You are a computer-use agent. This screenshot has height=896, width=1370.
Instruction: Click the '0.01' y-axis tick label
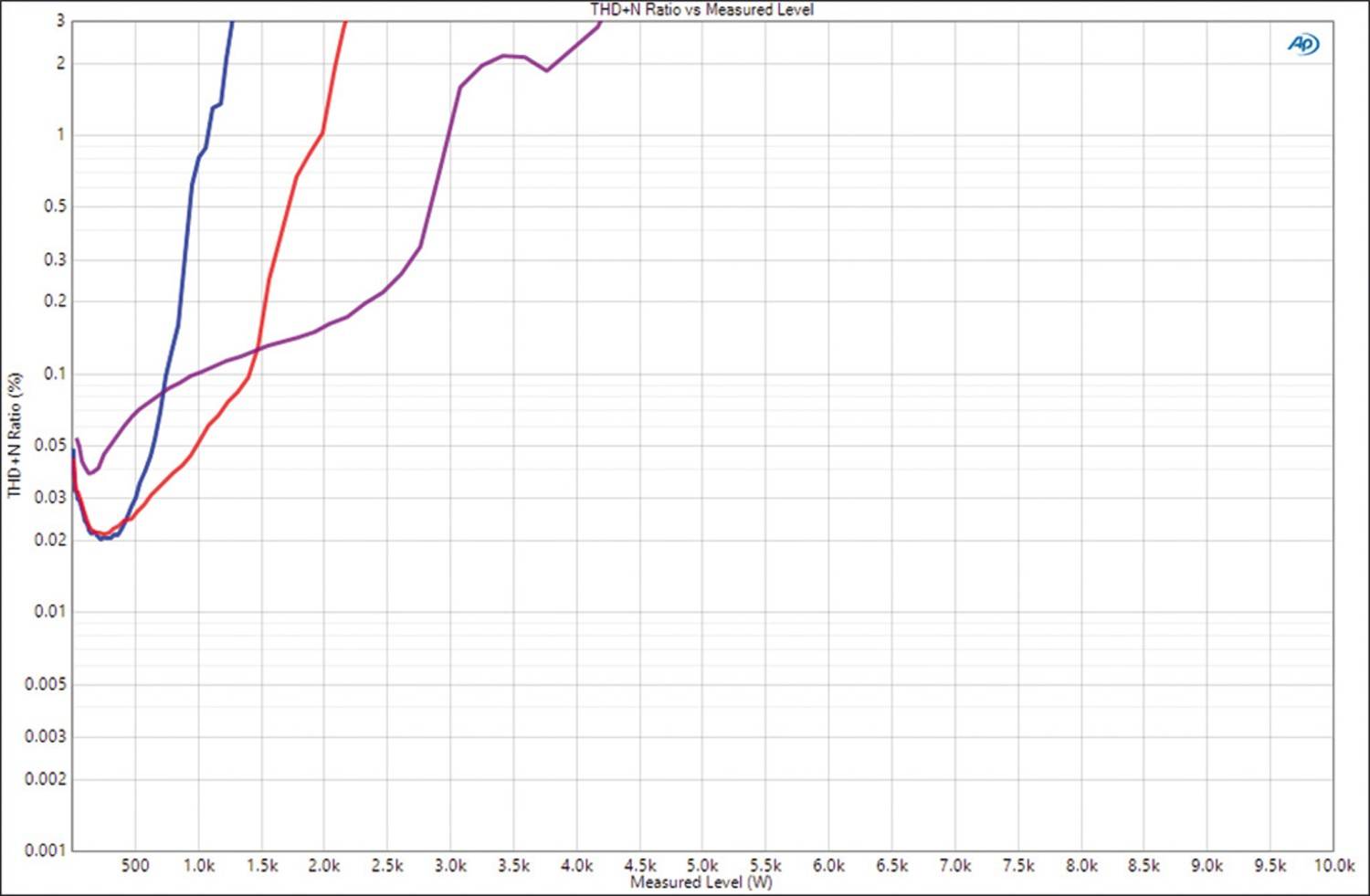[x=51, y=611]
